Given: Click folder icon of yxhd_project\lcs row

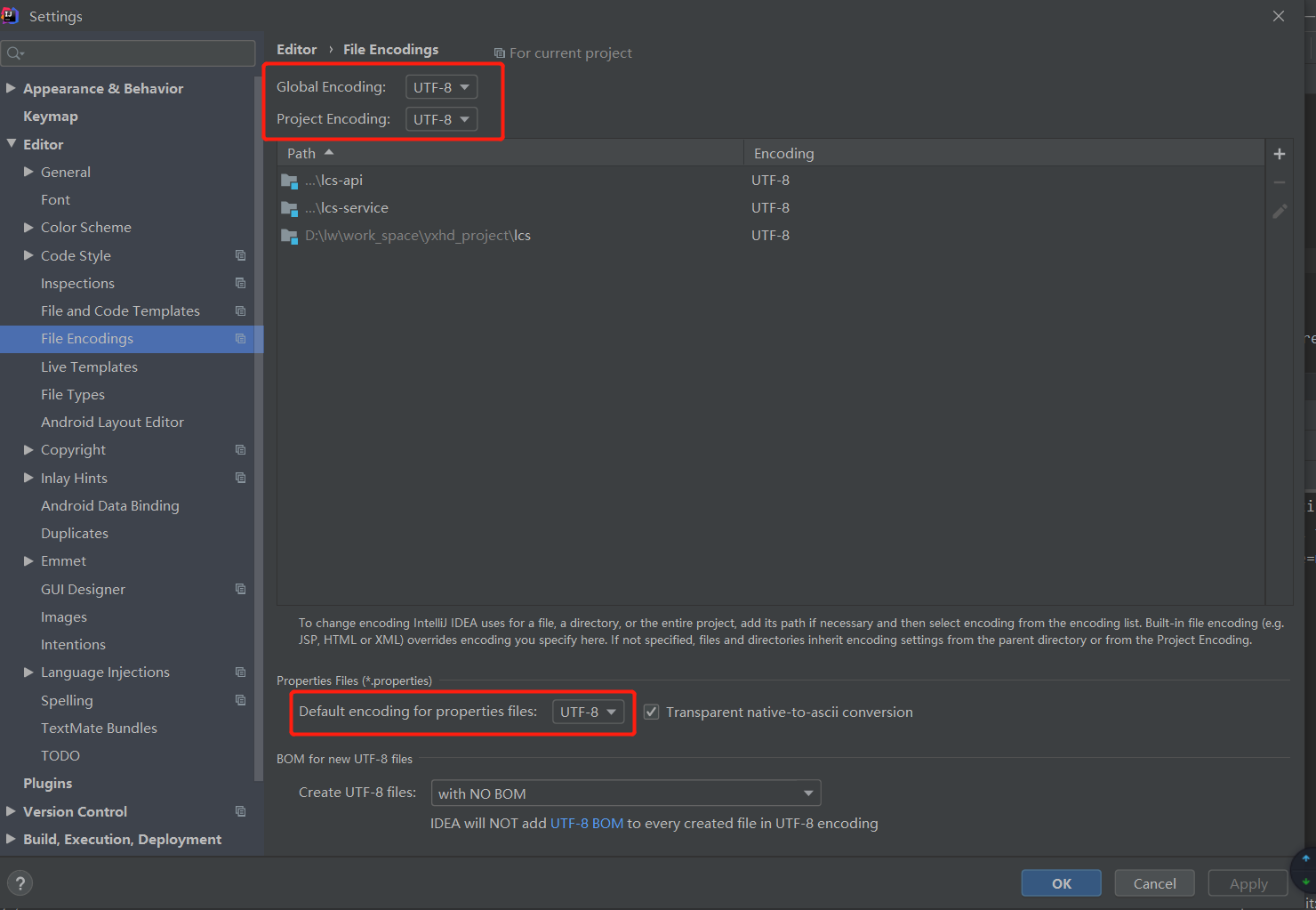Looking at the screenshot, I should coord(289,236).
